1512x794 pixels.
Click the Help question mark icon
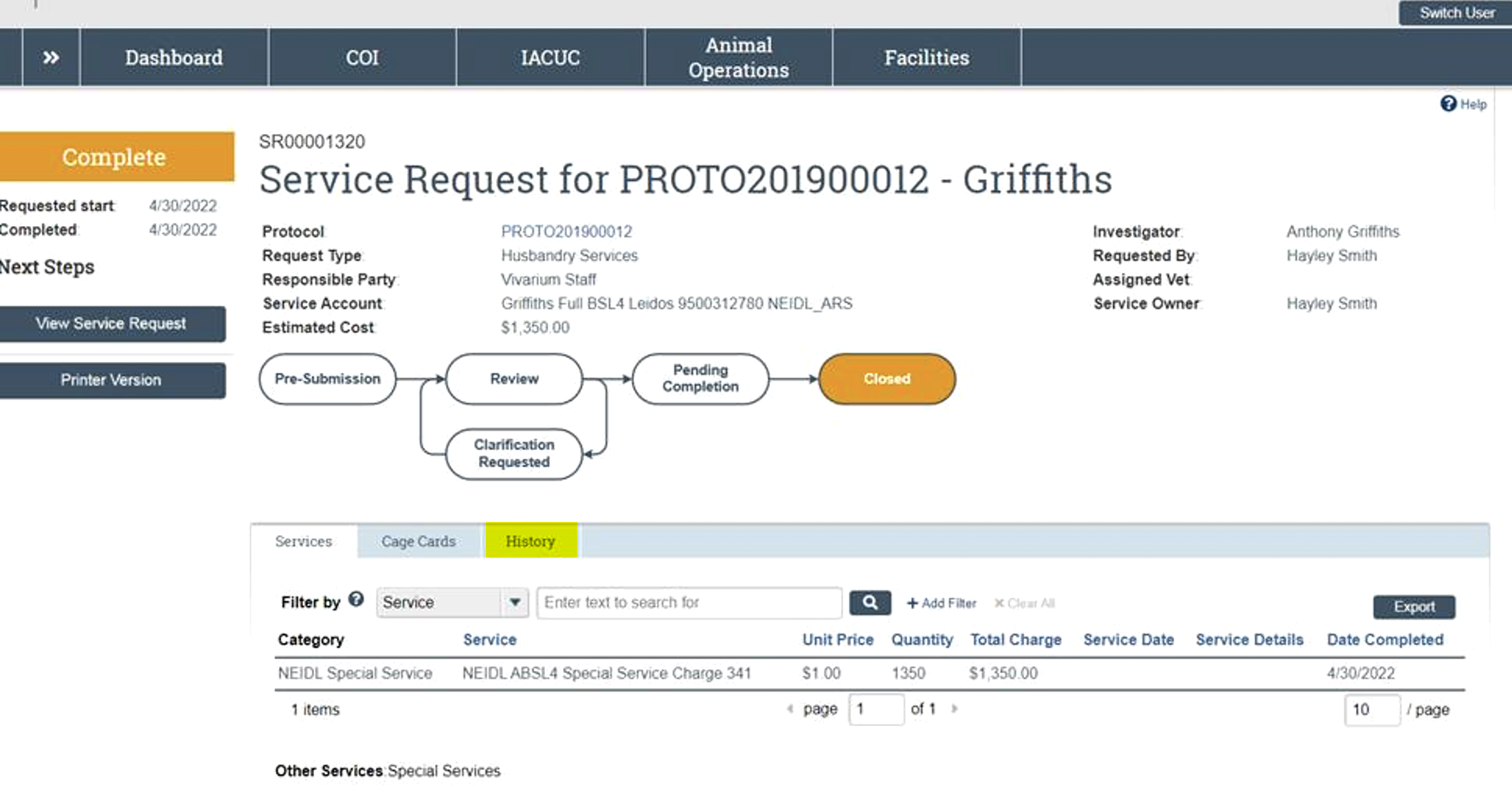tap(1448, 104)
